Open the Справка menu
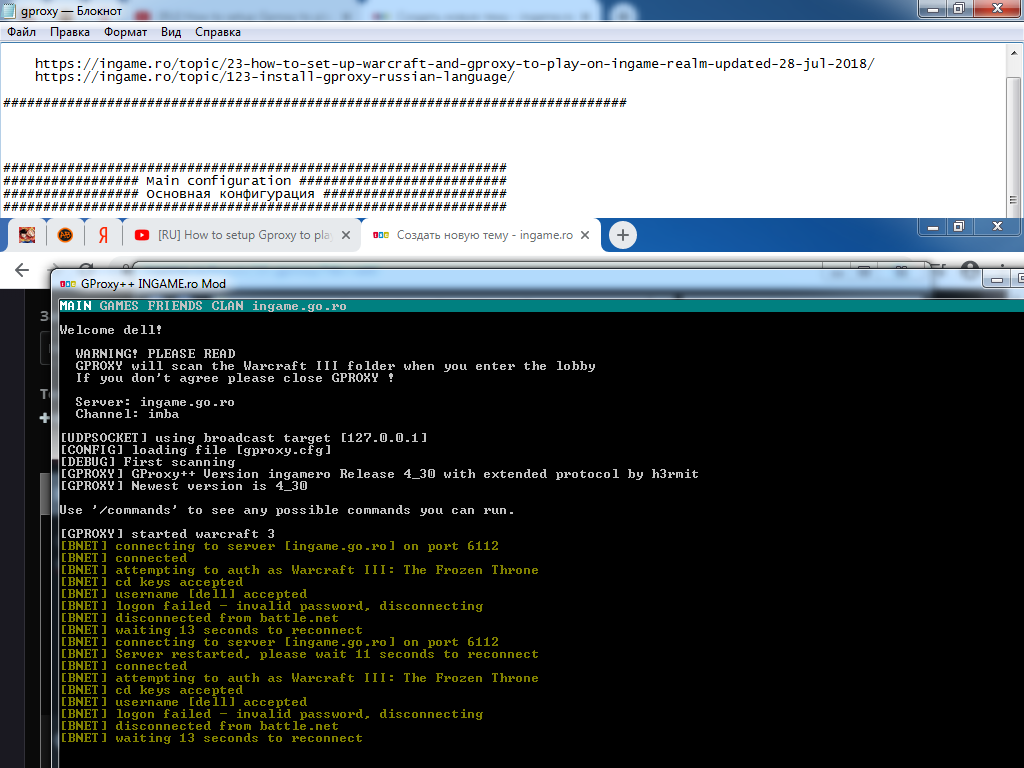1024x768 pixels. click(218, 32)
